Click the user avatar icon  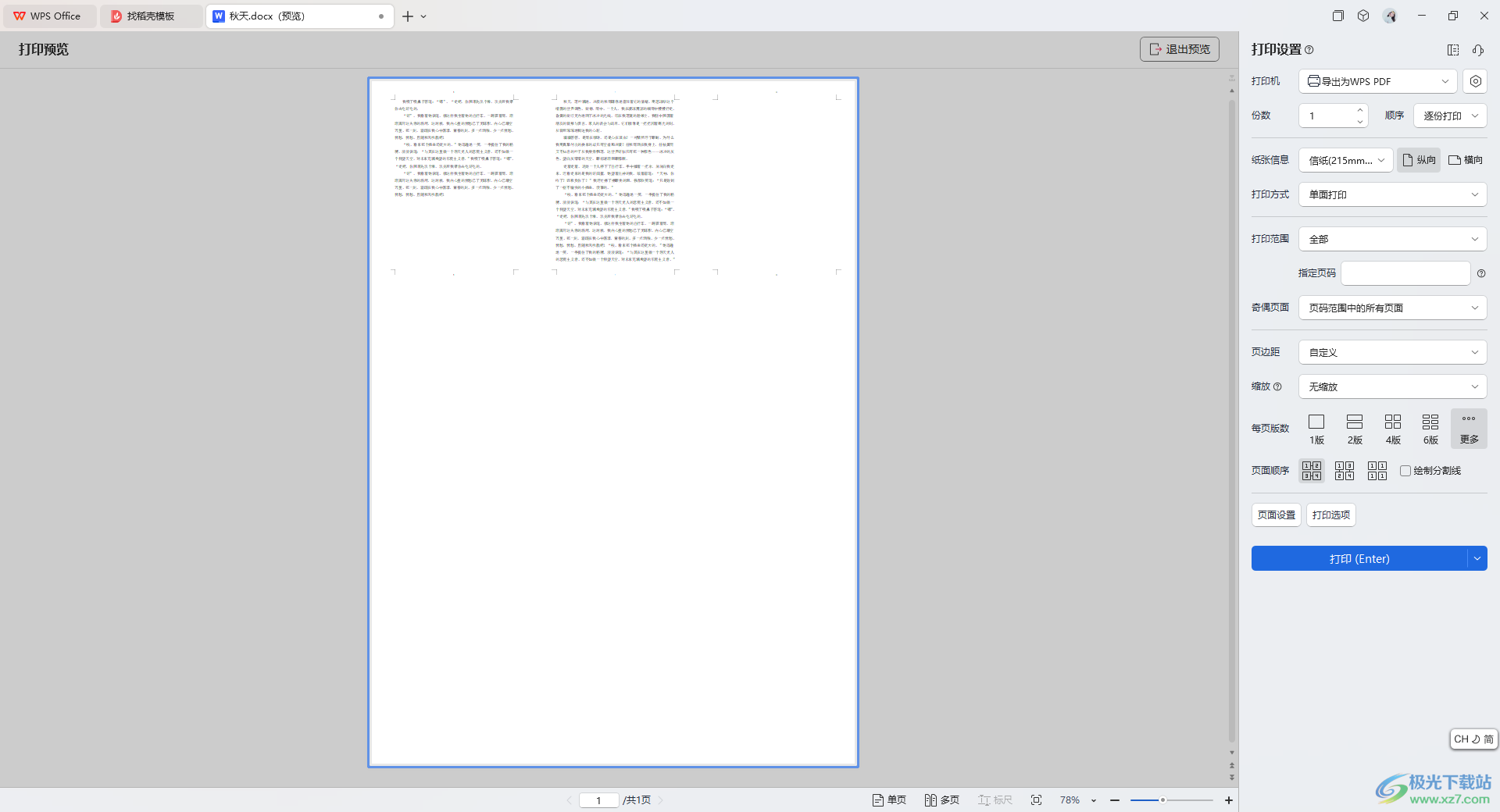[x=1390, y=16]
